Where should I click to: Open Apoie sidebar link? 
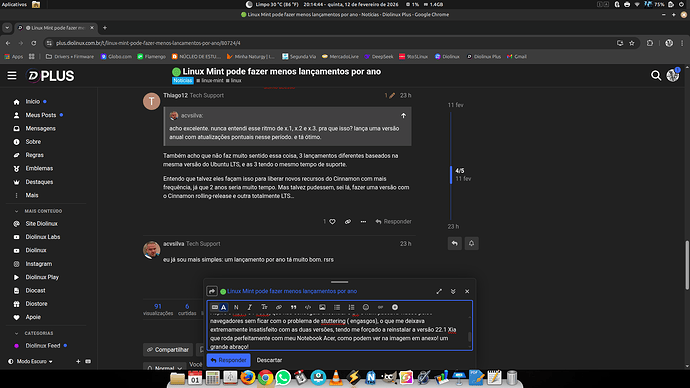tap(33, 317)
